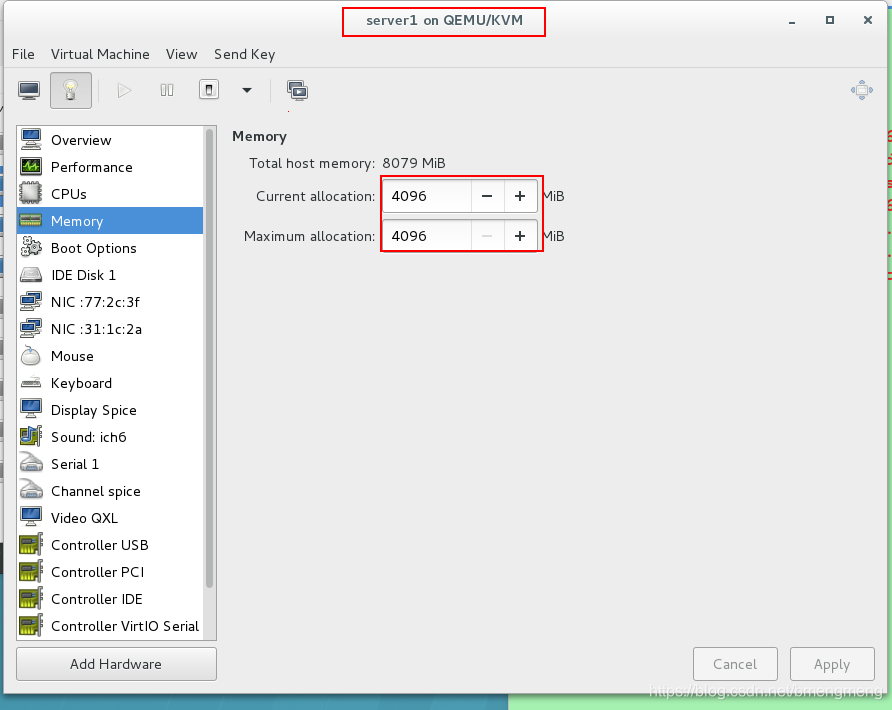
Task: Click the Sound ich6 music icon
Action: point(31,436)
